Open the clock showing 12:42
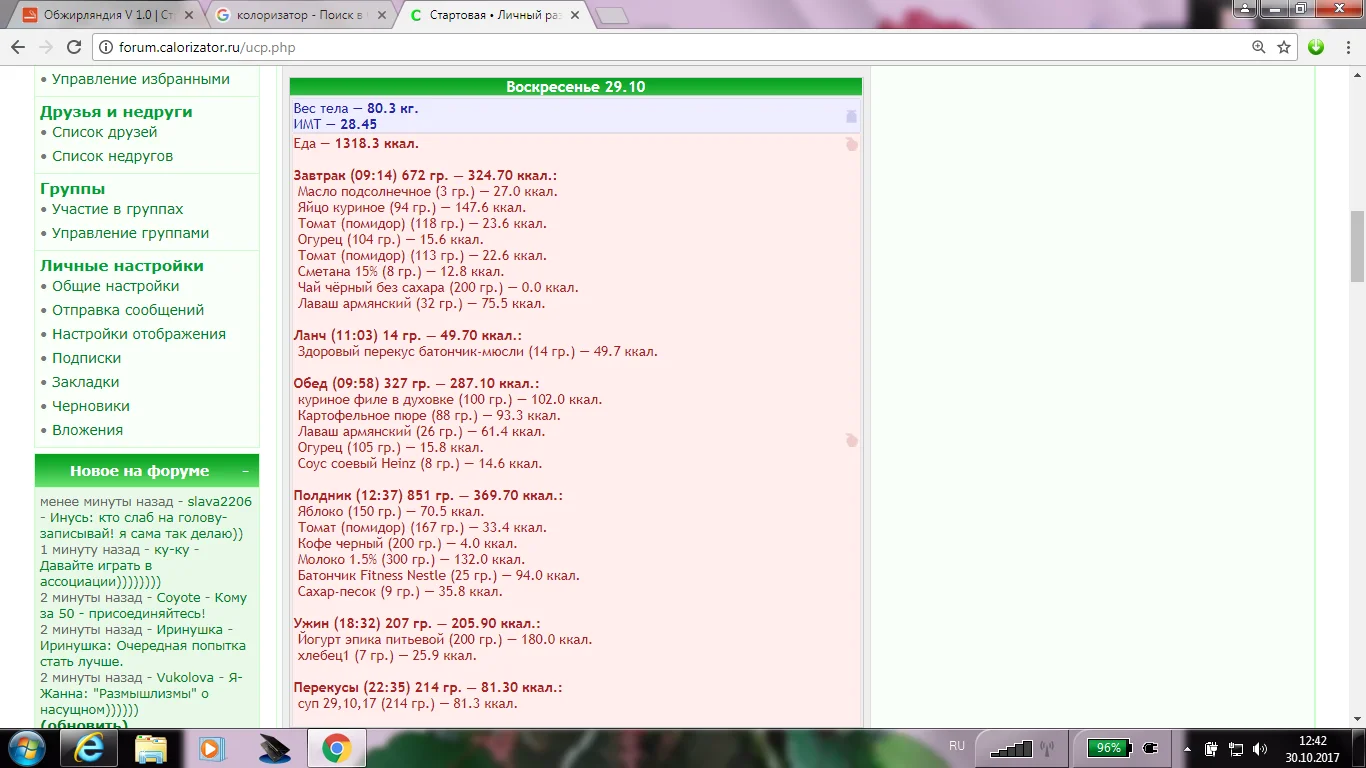This screenshot has height=768, width=1366. click(1312, 748)
